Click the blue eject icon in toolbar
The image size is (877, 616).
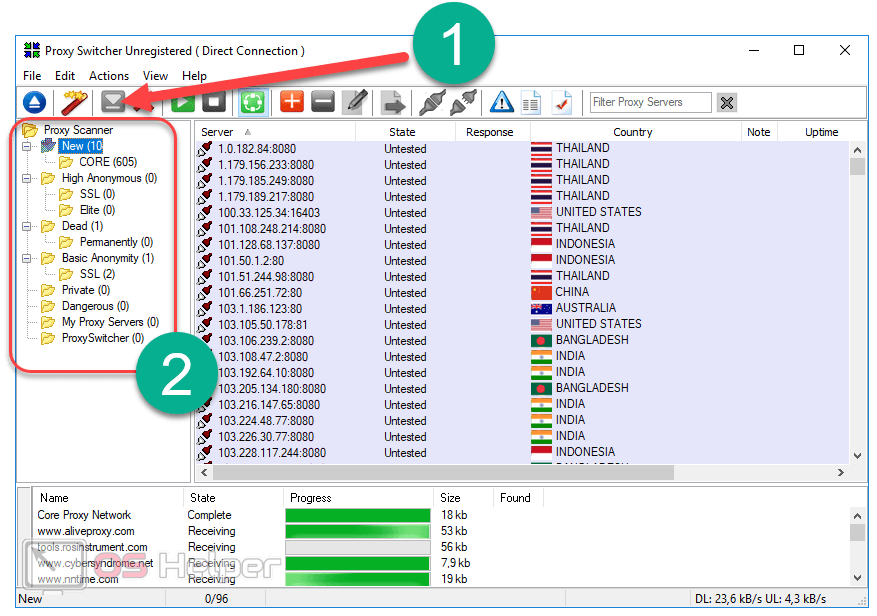tap(35, 102)
